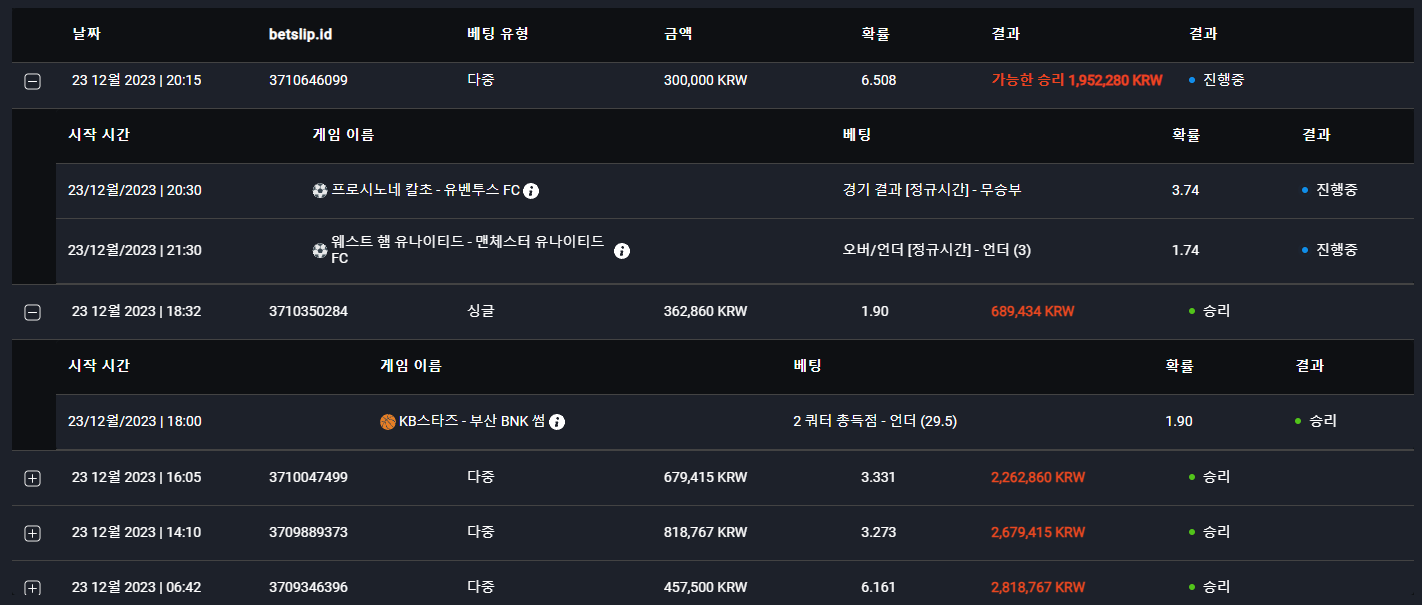Screen dimensions: 1422x605
Task: Sort by 금액 column header
Action: point(678,33)
